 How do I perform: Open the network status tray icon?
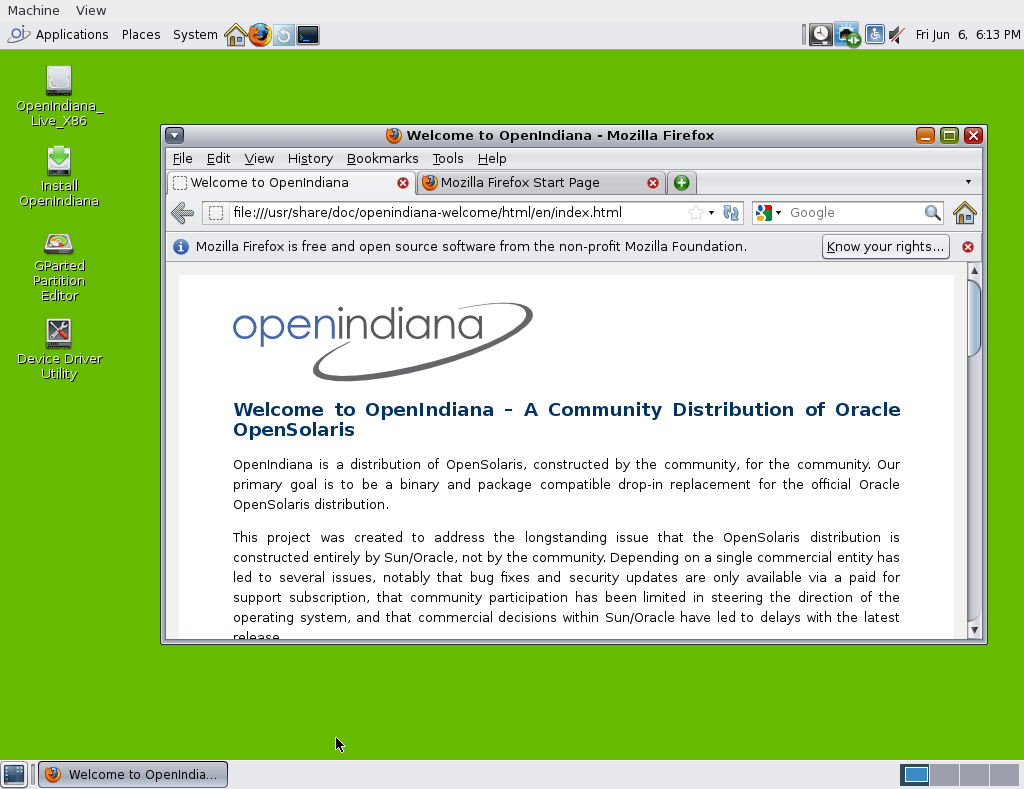(x=847, y=35)
